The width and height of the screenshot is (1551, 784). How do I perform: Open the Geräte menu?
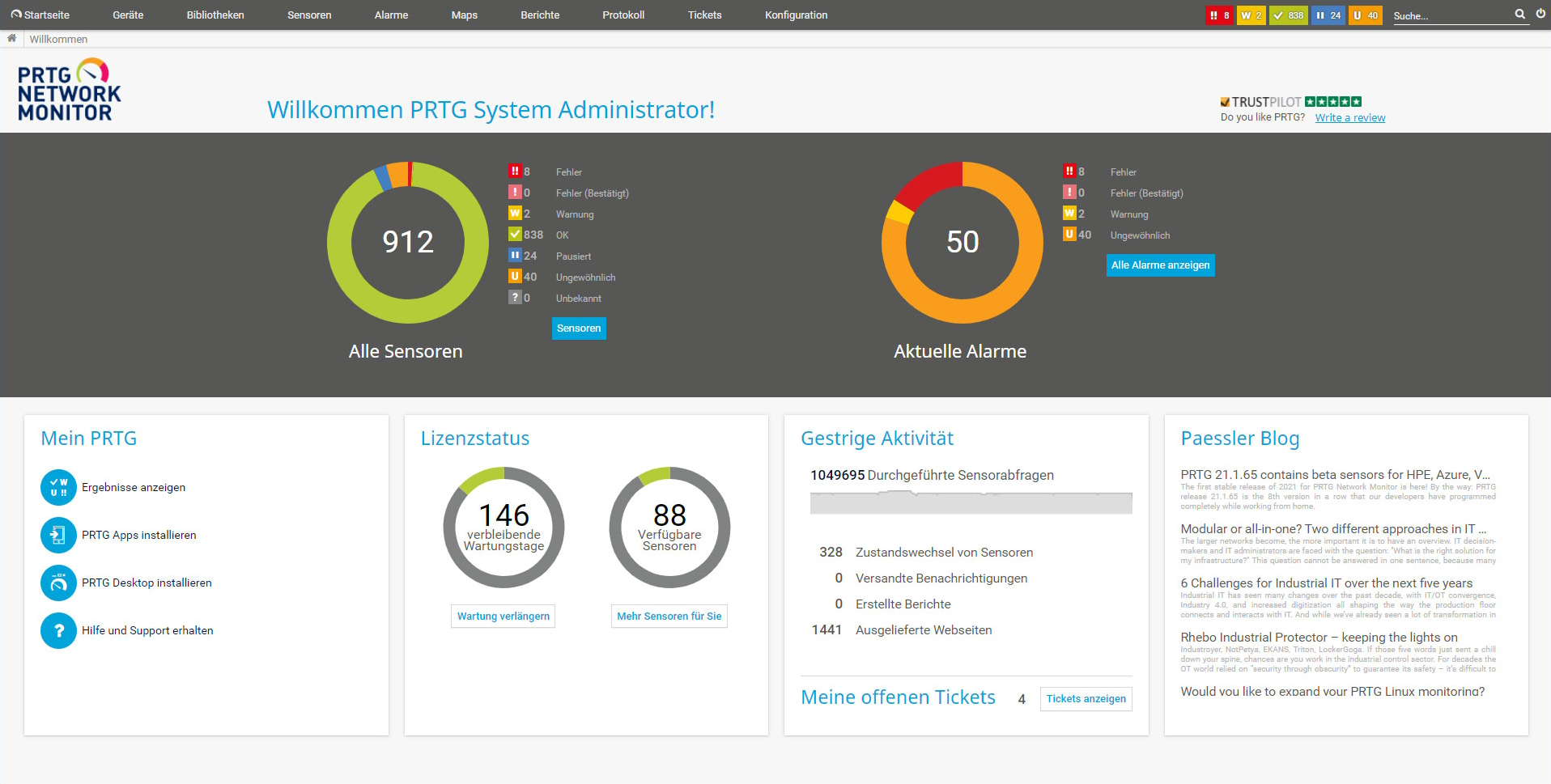[128, 15]
